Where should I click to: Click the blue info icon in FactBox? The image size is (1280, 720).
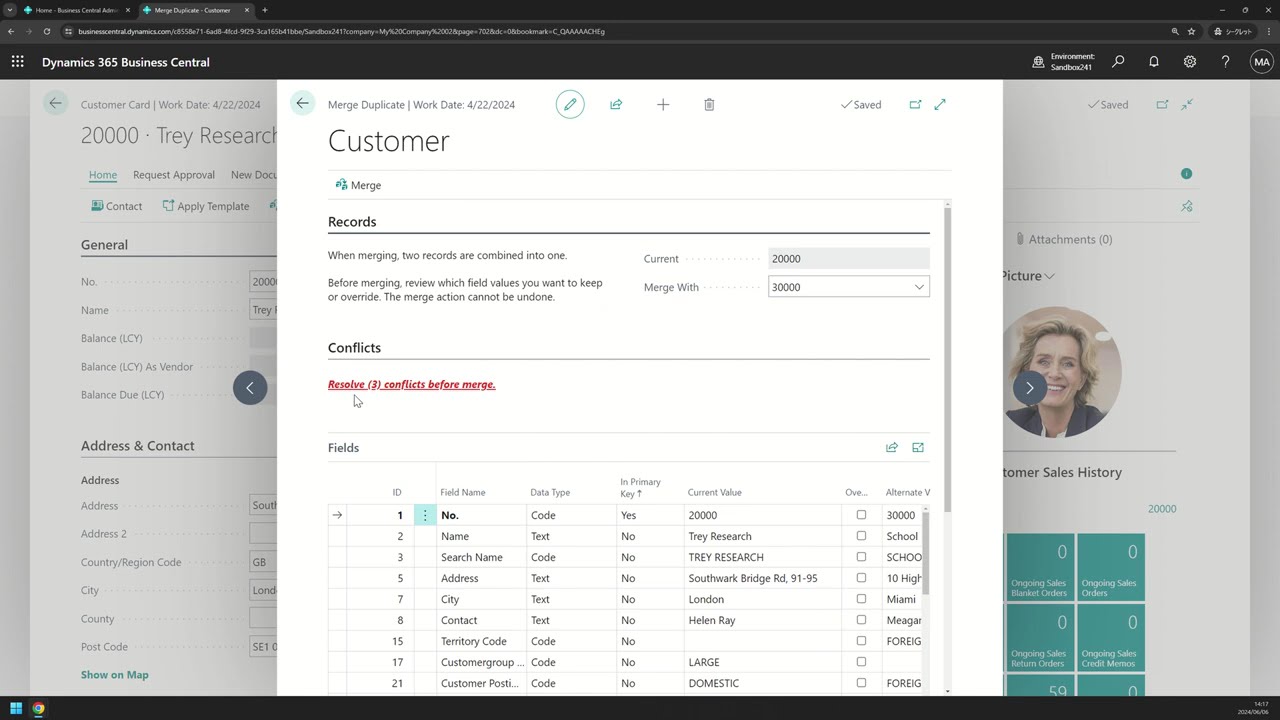click(1186, 174)
